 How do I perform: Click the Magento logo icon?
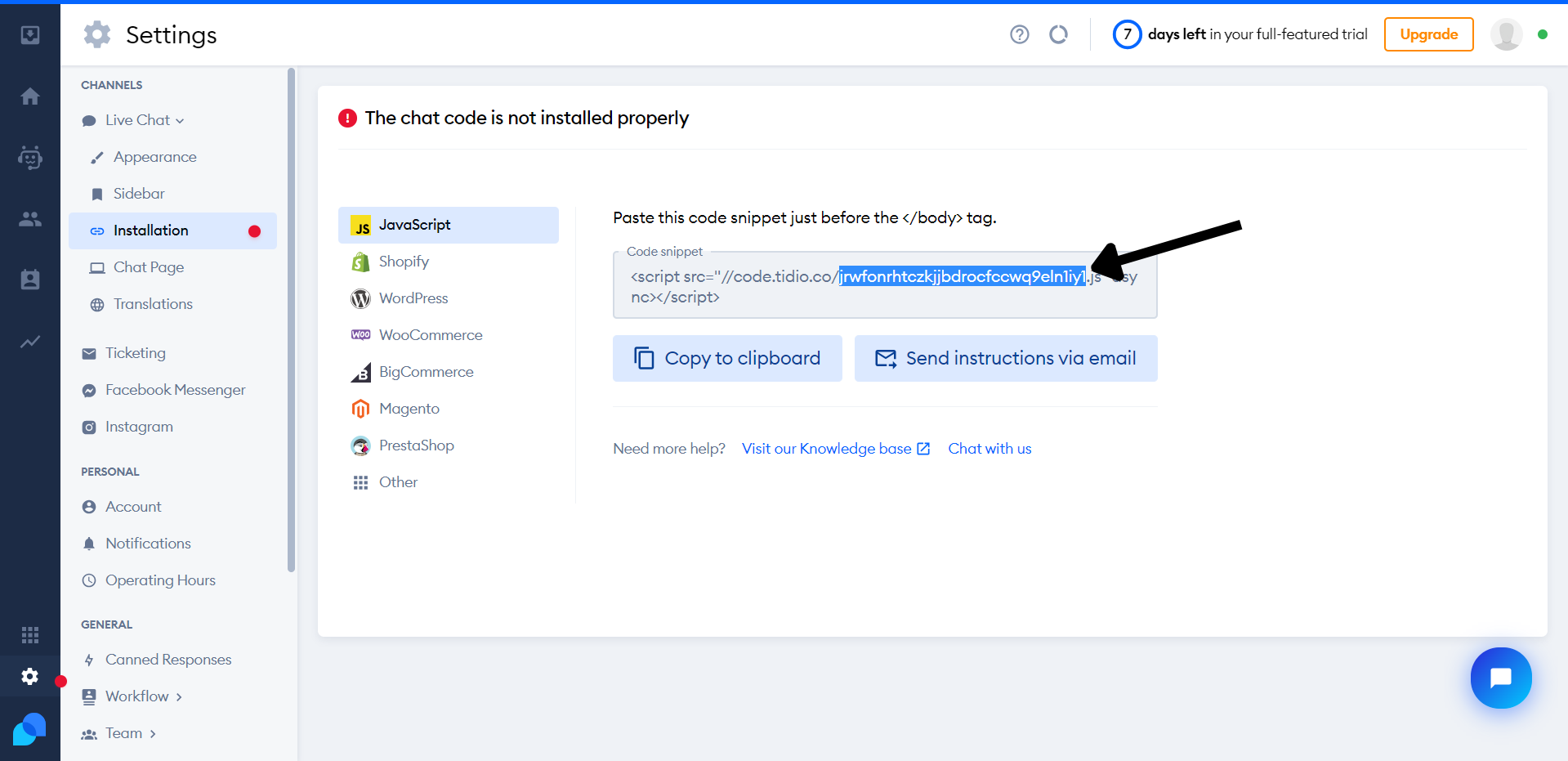coord(360,409)
